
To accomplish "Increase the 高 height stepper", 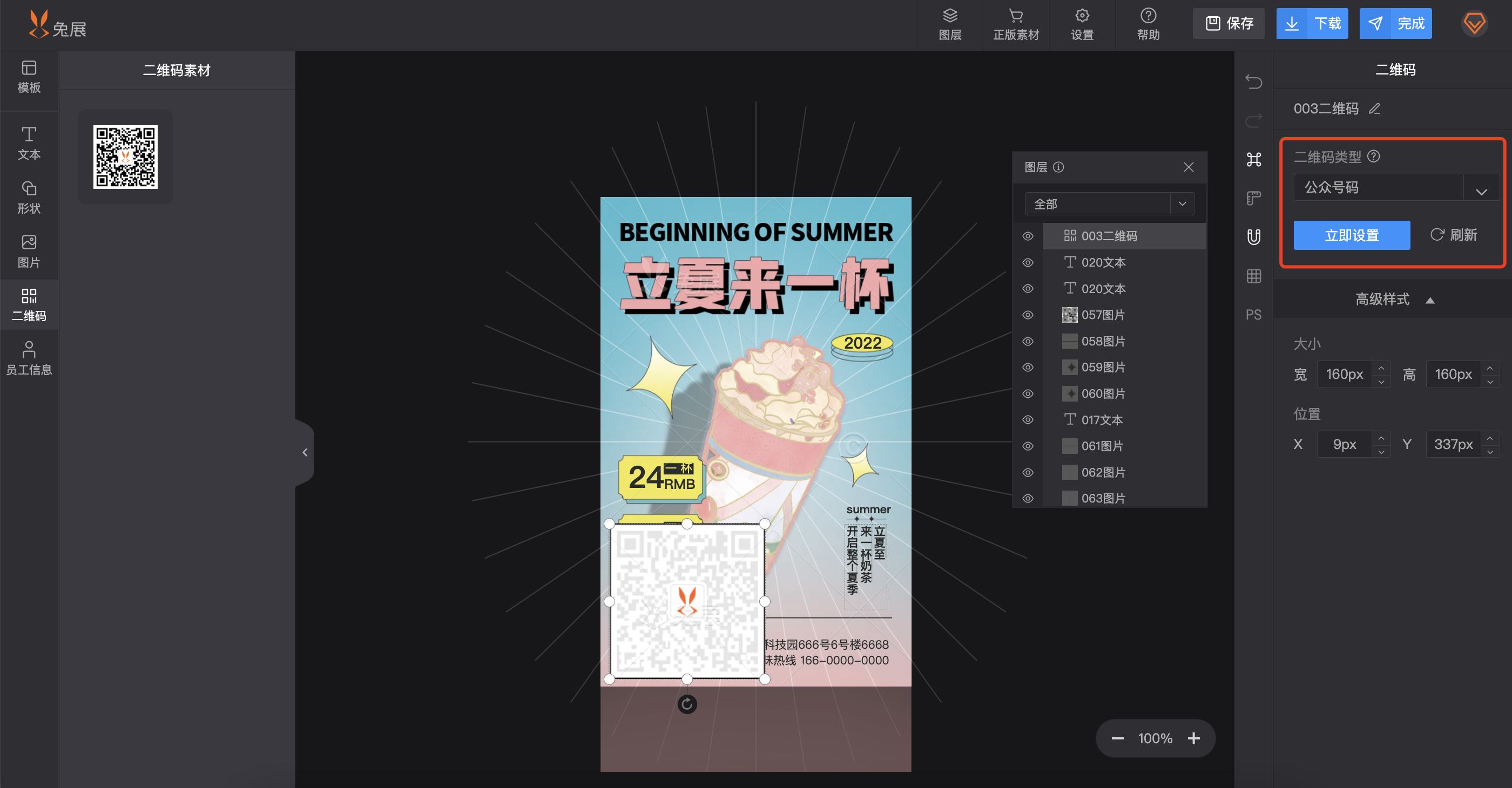I will pos(1490,368).
